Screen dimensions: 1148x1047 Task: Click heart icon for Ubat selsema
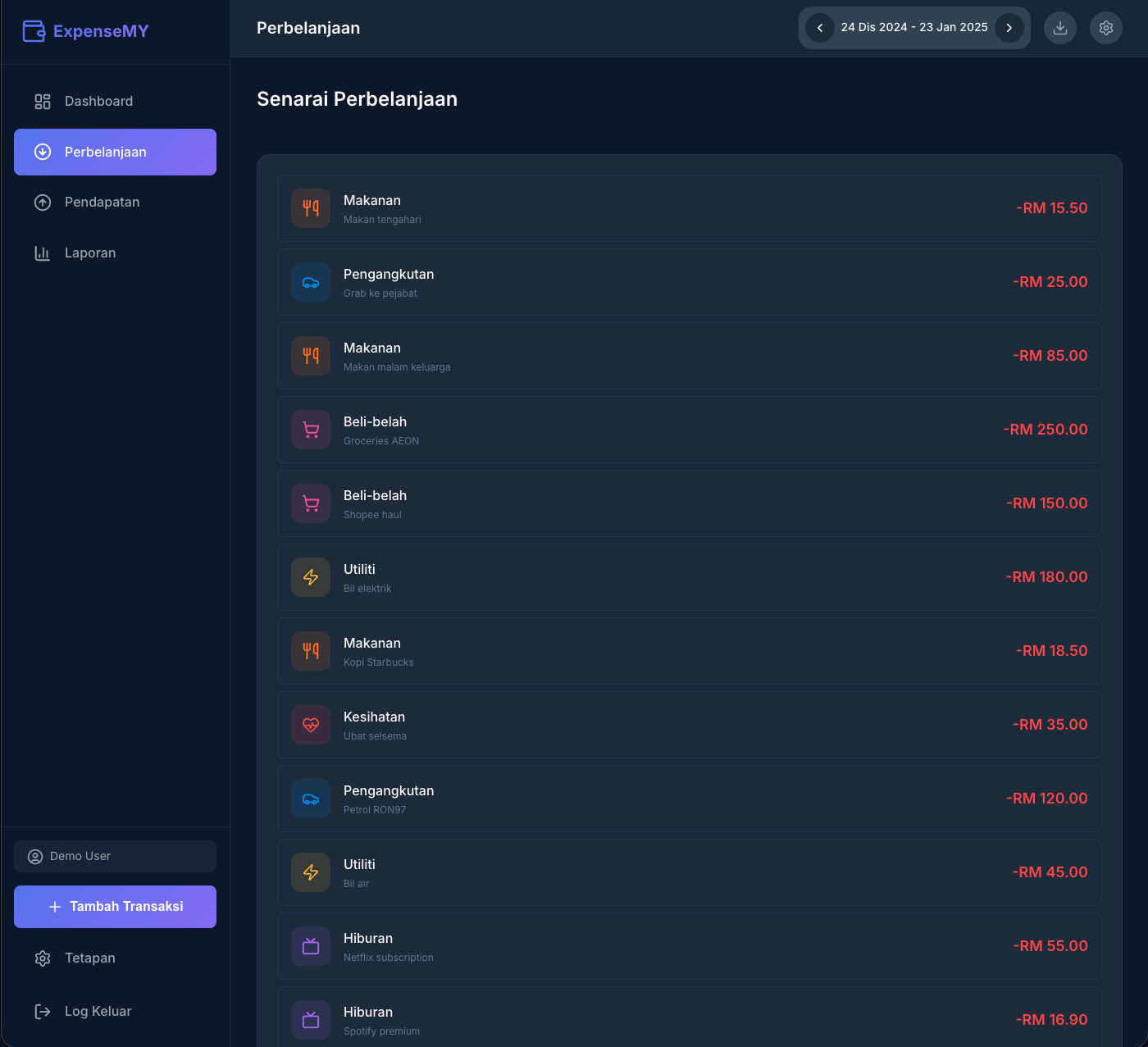click(311, 725)
